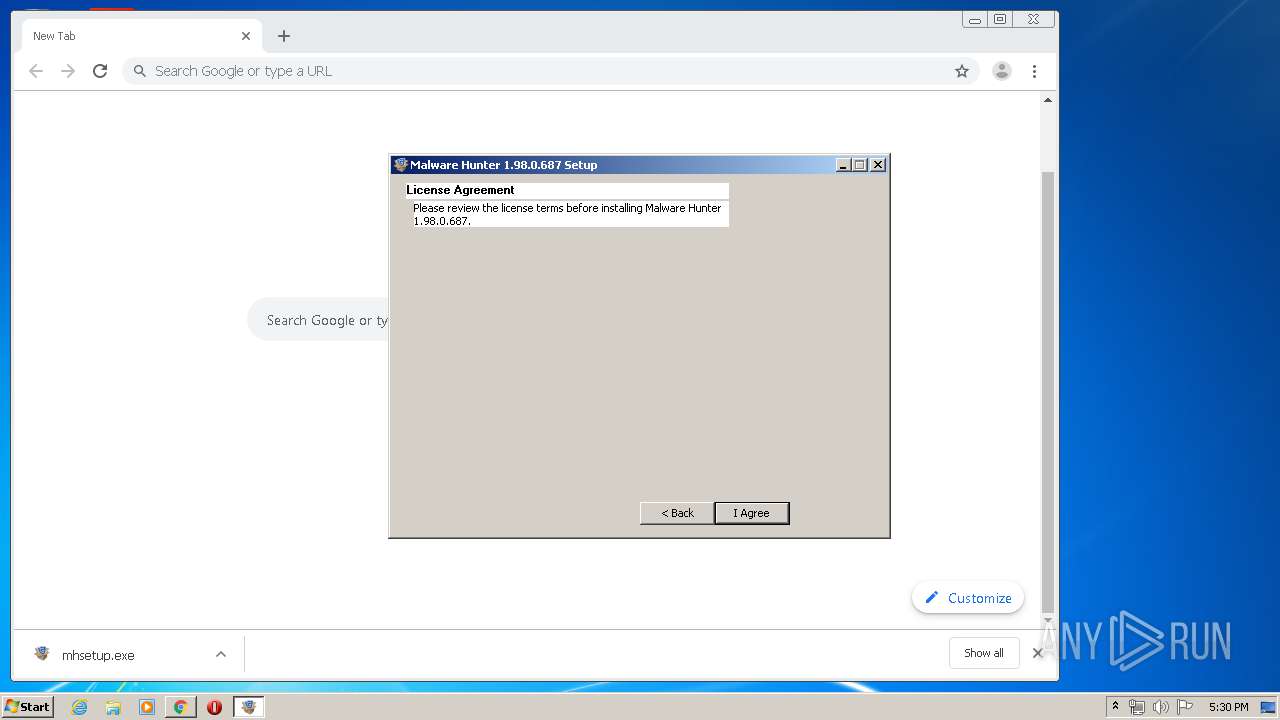Select the New Tab tab
Screen dimensions: 1280x720
tap(142, 36)
